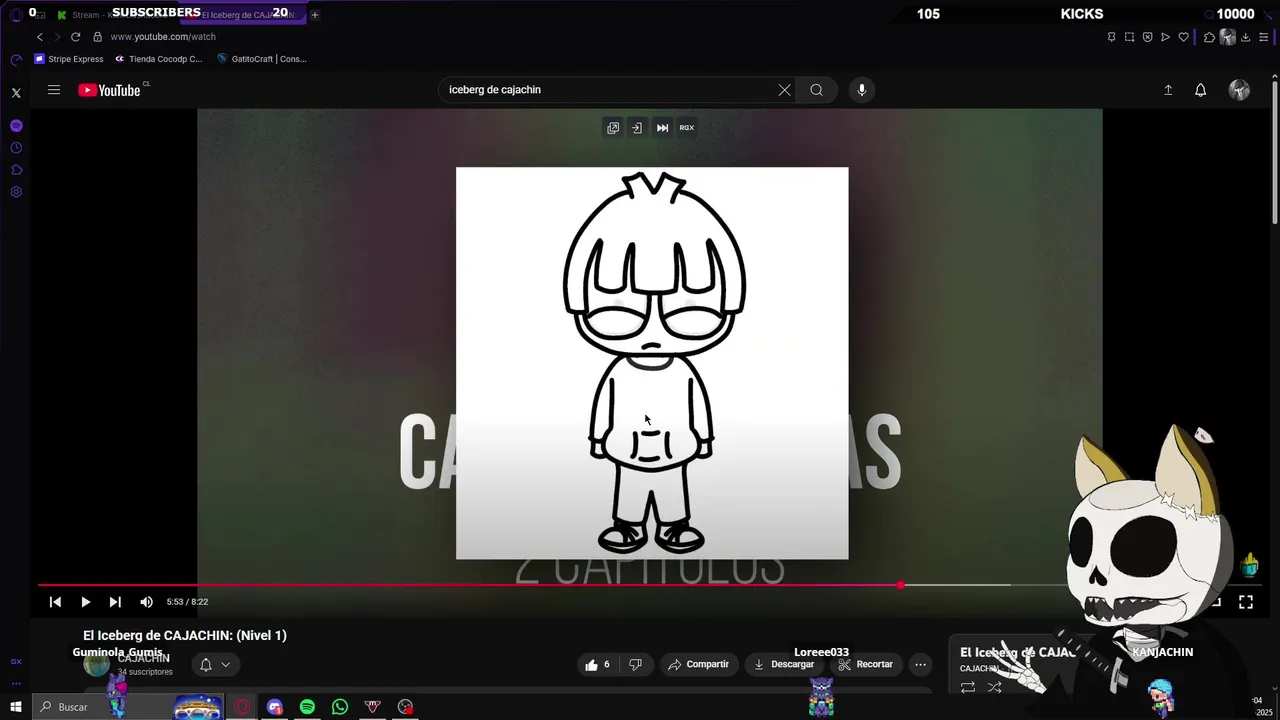
Task: Open the Windows Start menu
Action: (16, 707)
